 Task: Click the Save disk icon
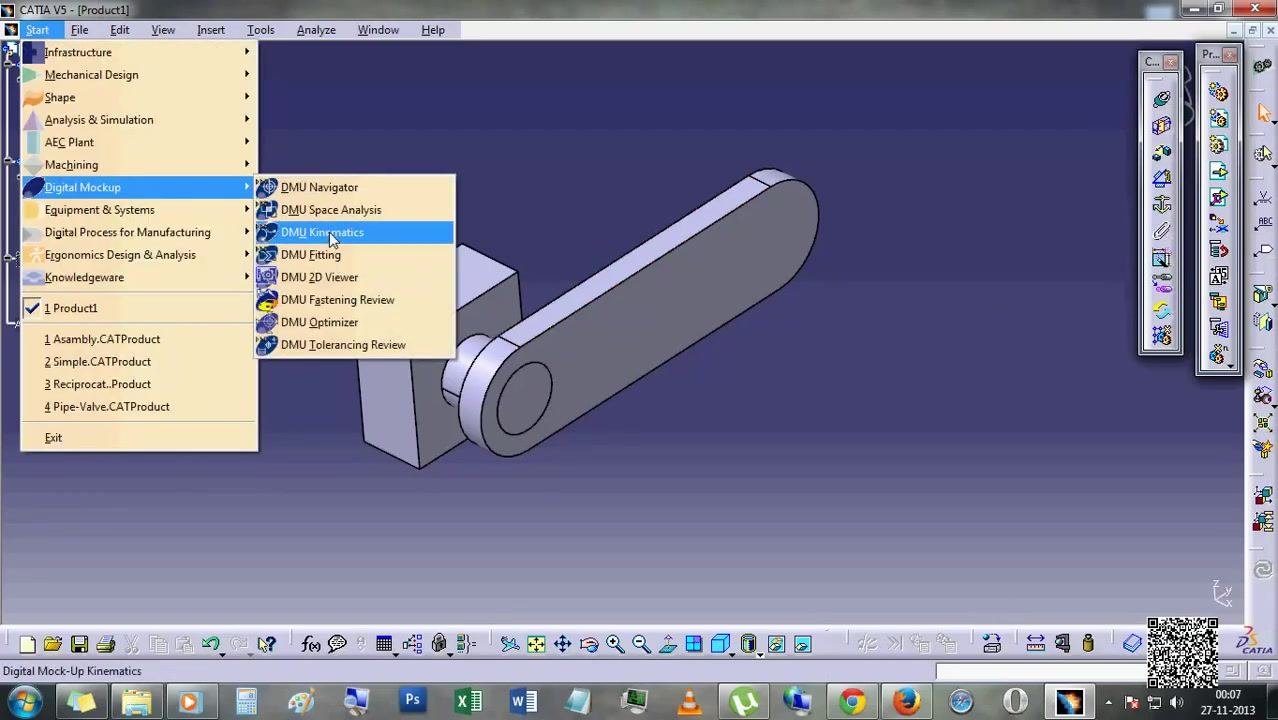point(79,644)
